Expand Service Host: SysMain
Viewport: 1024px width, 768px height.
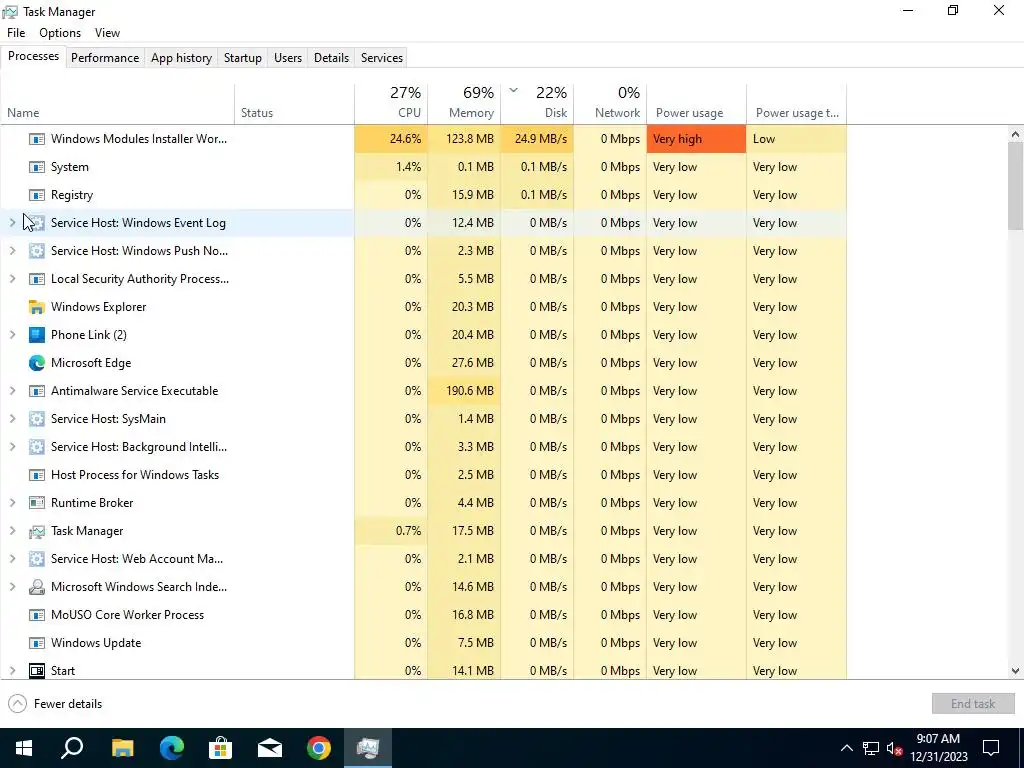(12, 419)
